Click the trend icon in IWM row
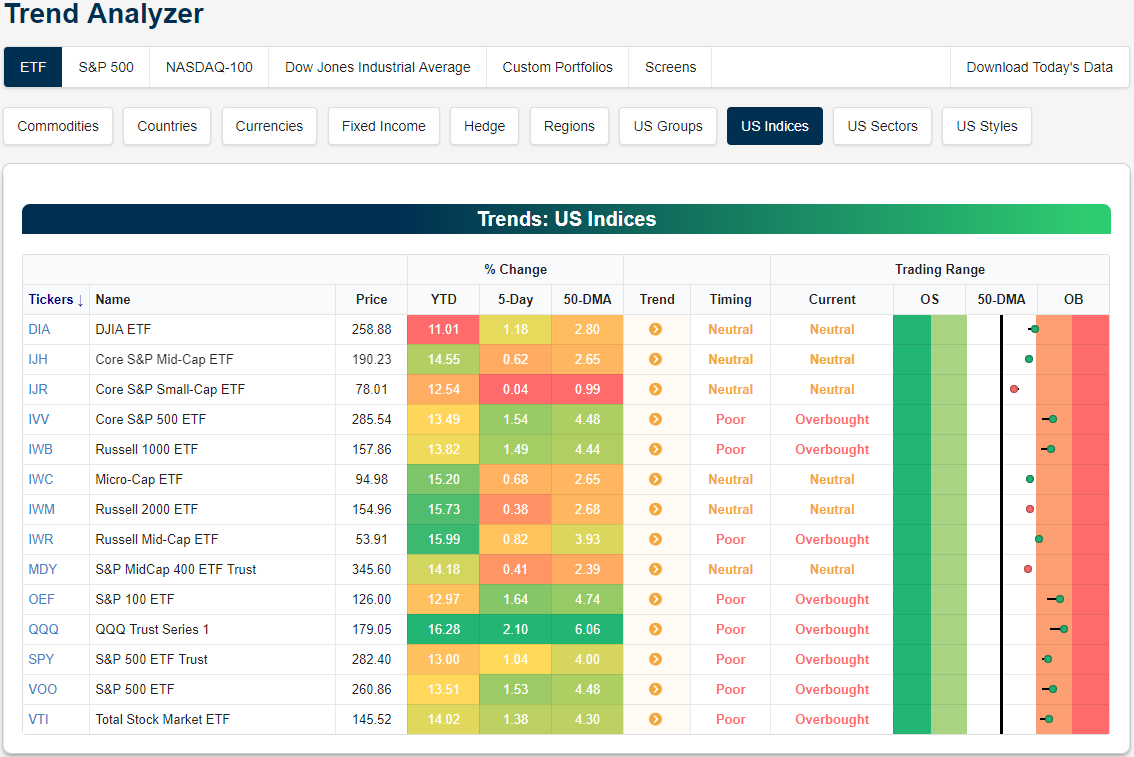The height and width of the screenshot is (757, 1134). [656, 509]
